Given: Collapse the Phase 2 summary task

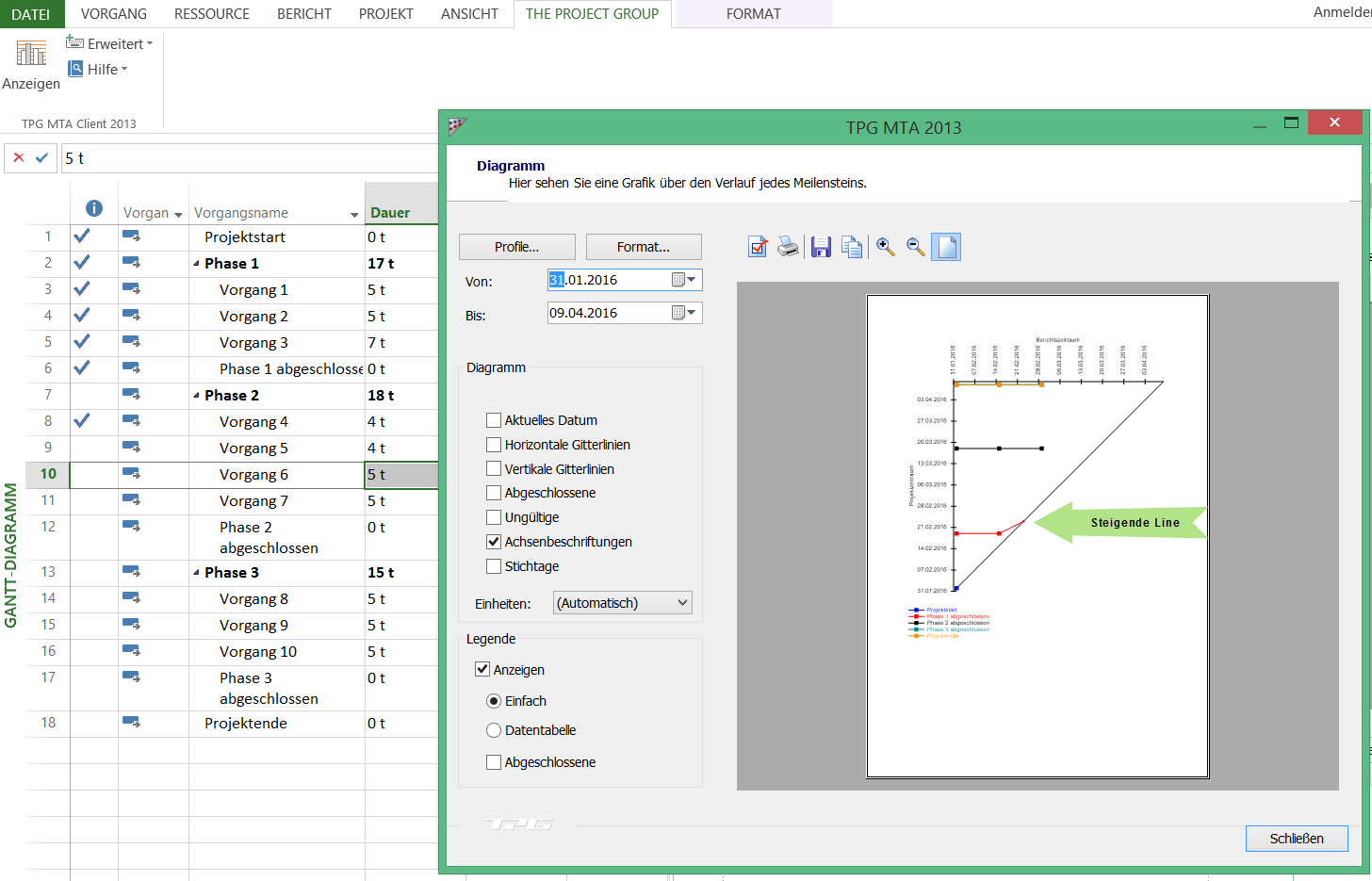Looking at the screenshot, I should [x=196, y=396].
